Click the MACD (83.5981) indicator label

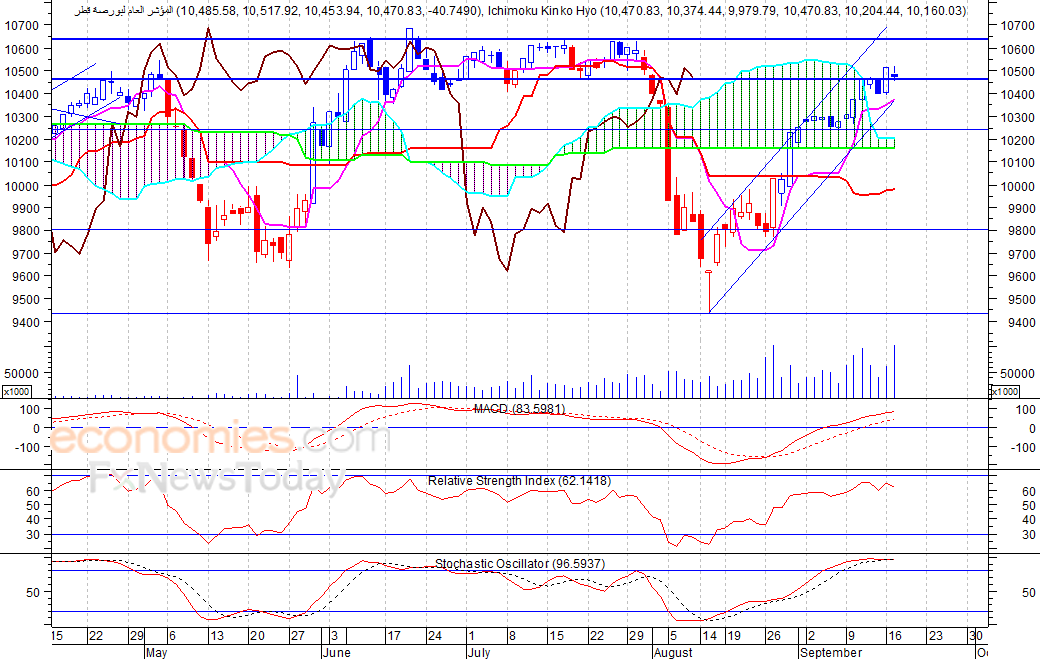click(519, 408)
